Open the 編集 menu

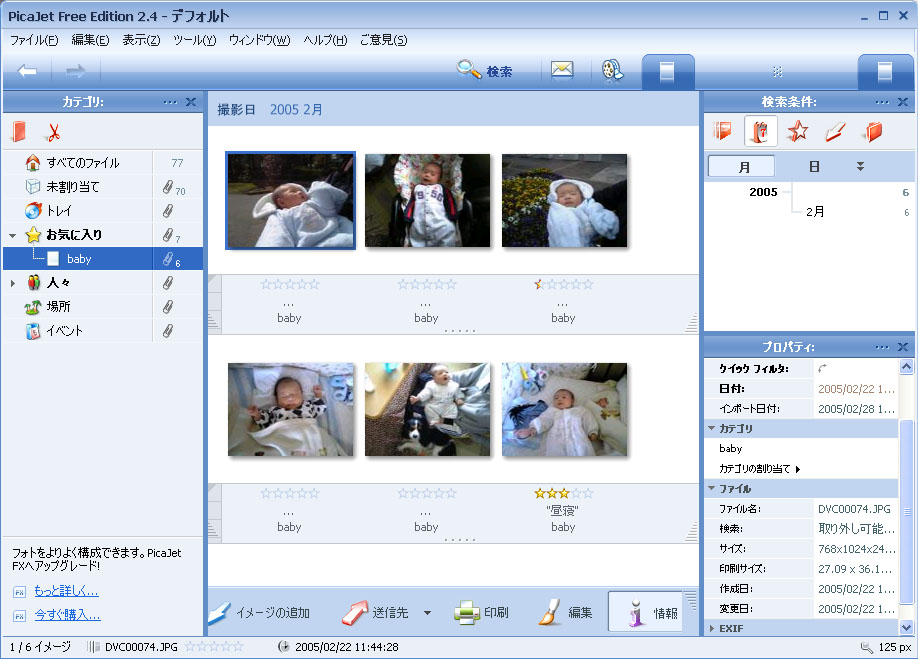pyautogui.click(x=90, y=40)
